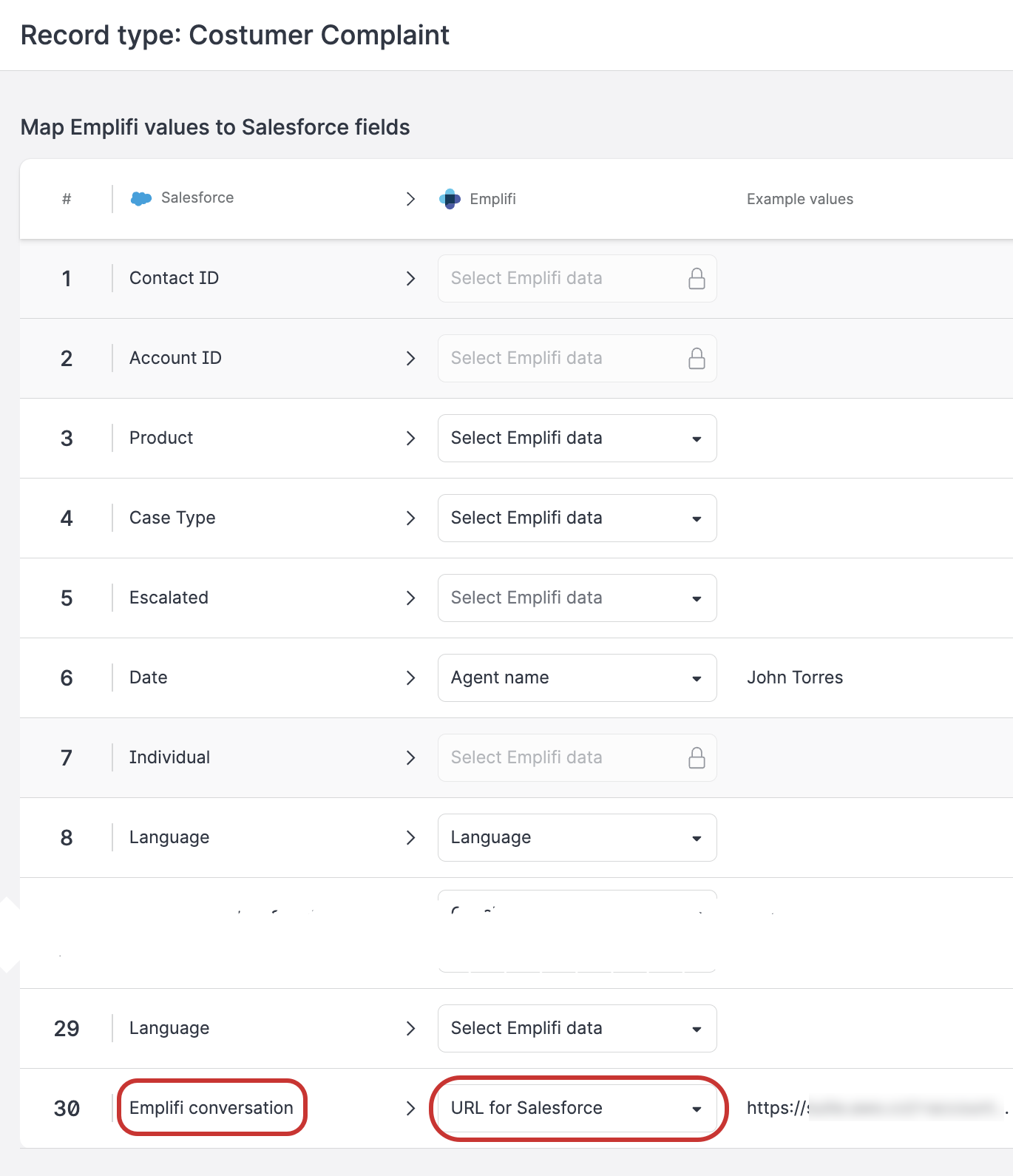Click the Emplifi logo icon in header

[x=450, y=199]
